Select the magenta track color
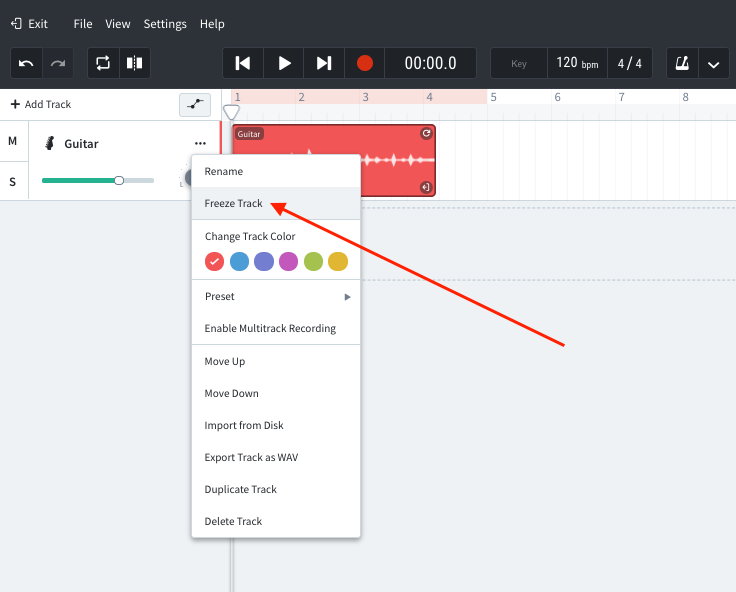The height and width of the screenshot is (592, 736). (289, 261)
